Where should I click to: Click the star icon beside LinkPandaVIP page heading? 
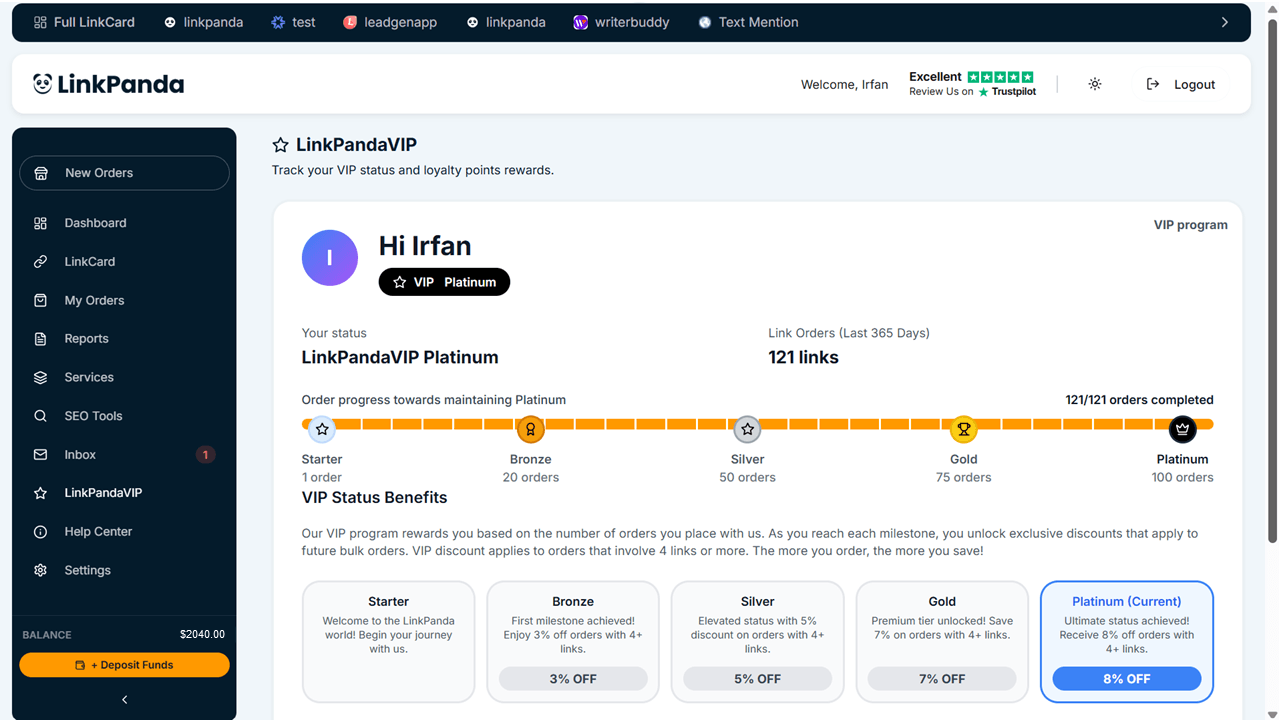(x=281, y=145)
